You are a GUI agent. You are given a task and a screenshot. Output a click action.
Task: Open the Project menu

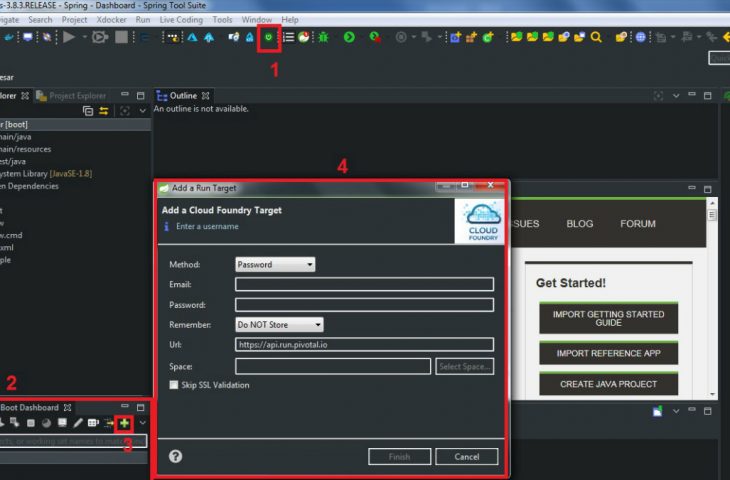pyautogui.click(x=74, y=20)
